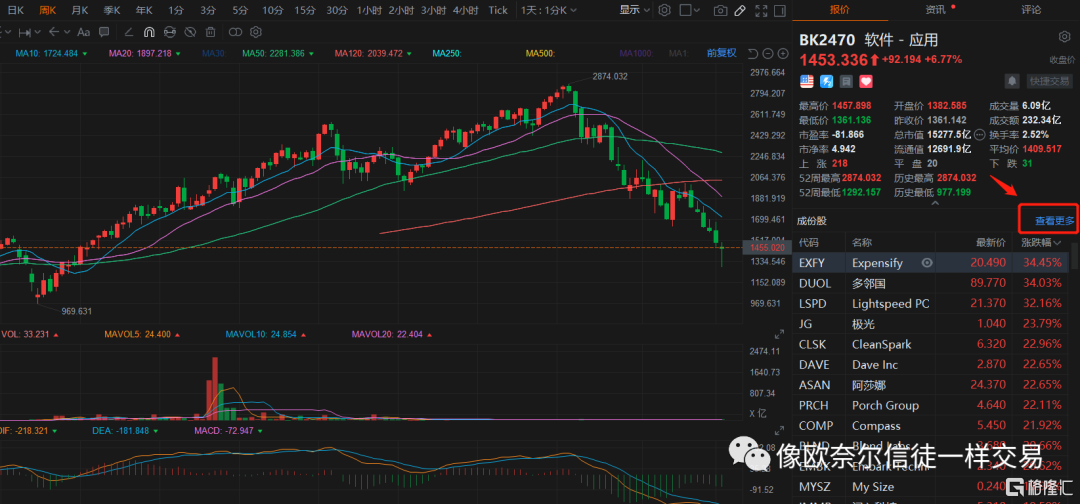
Task: Set a price alert bell
Action: pyautogui.click(x=1012, y=81)
